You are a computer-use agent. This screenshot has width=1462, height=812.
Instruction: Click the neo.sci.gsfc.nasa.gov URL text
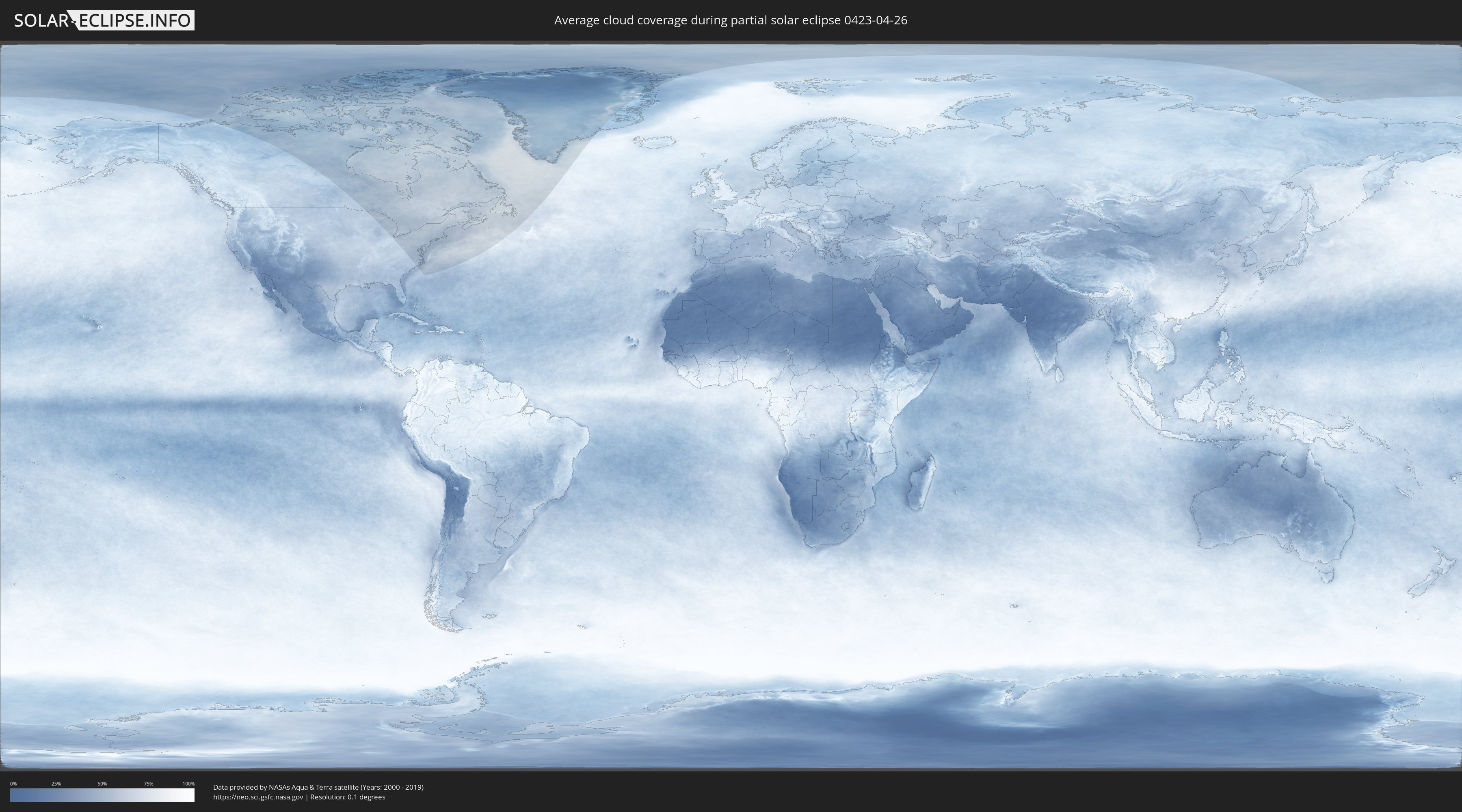258,797
